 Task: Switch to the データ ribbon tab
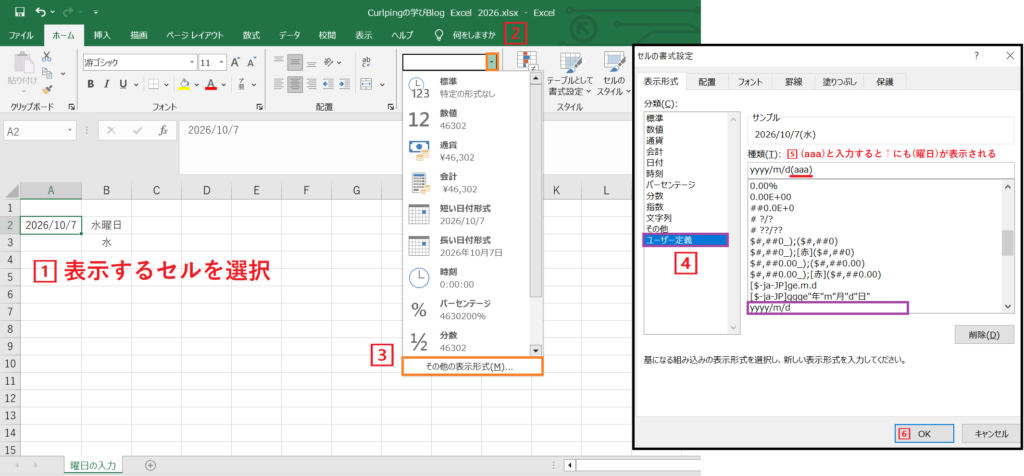[289, 35]
